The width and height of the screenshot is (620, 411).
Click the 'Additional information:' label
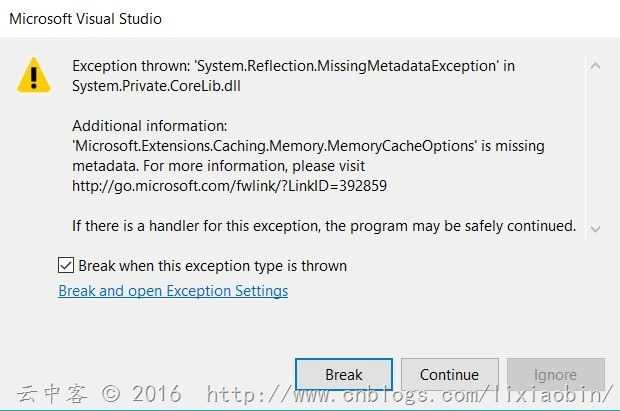tap(149, 126)
